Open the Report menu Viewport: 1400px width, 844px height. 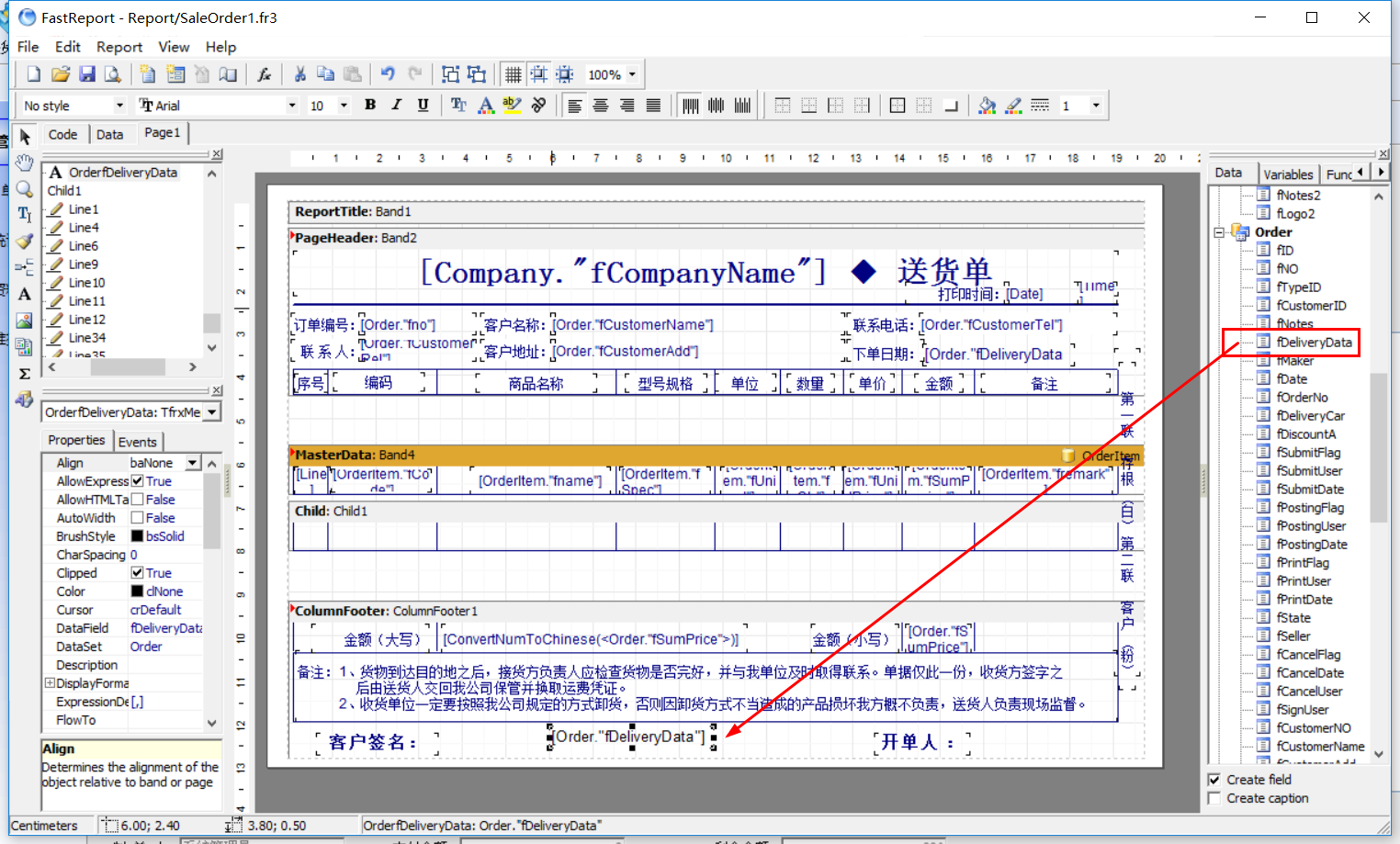119,47
